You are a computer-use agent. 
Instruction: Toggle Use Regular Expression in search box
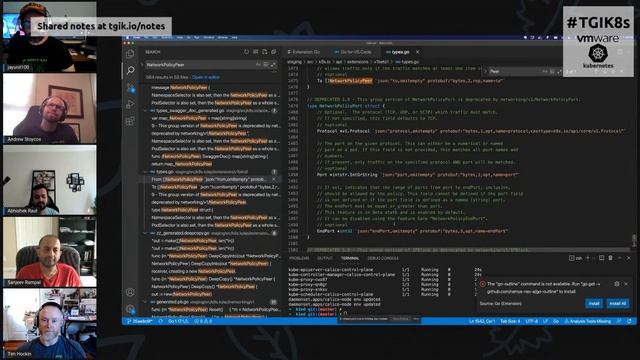click(x=273, y=64)
